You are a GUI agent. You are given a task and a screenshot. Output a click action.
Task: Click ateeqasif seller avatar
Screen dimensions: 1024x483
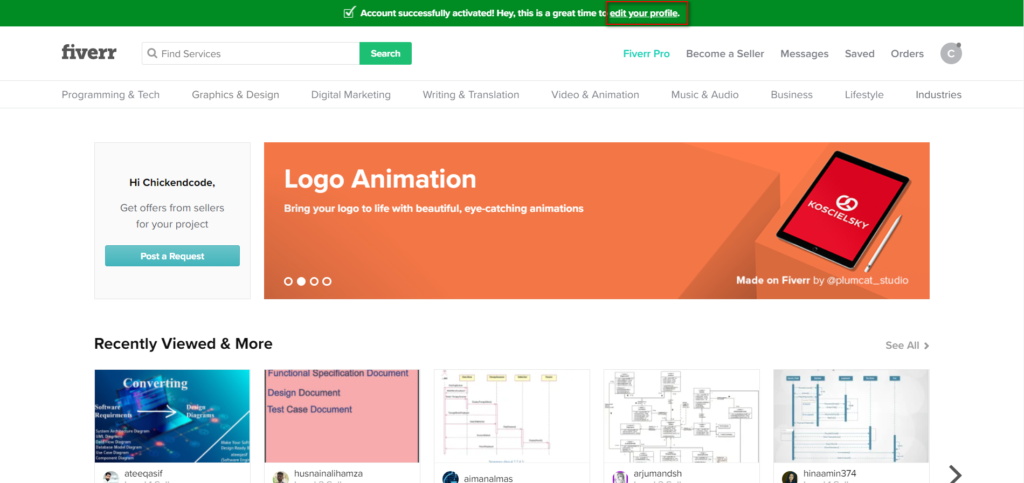click(111, 477)
